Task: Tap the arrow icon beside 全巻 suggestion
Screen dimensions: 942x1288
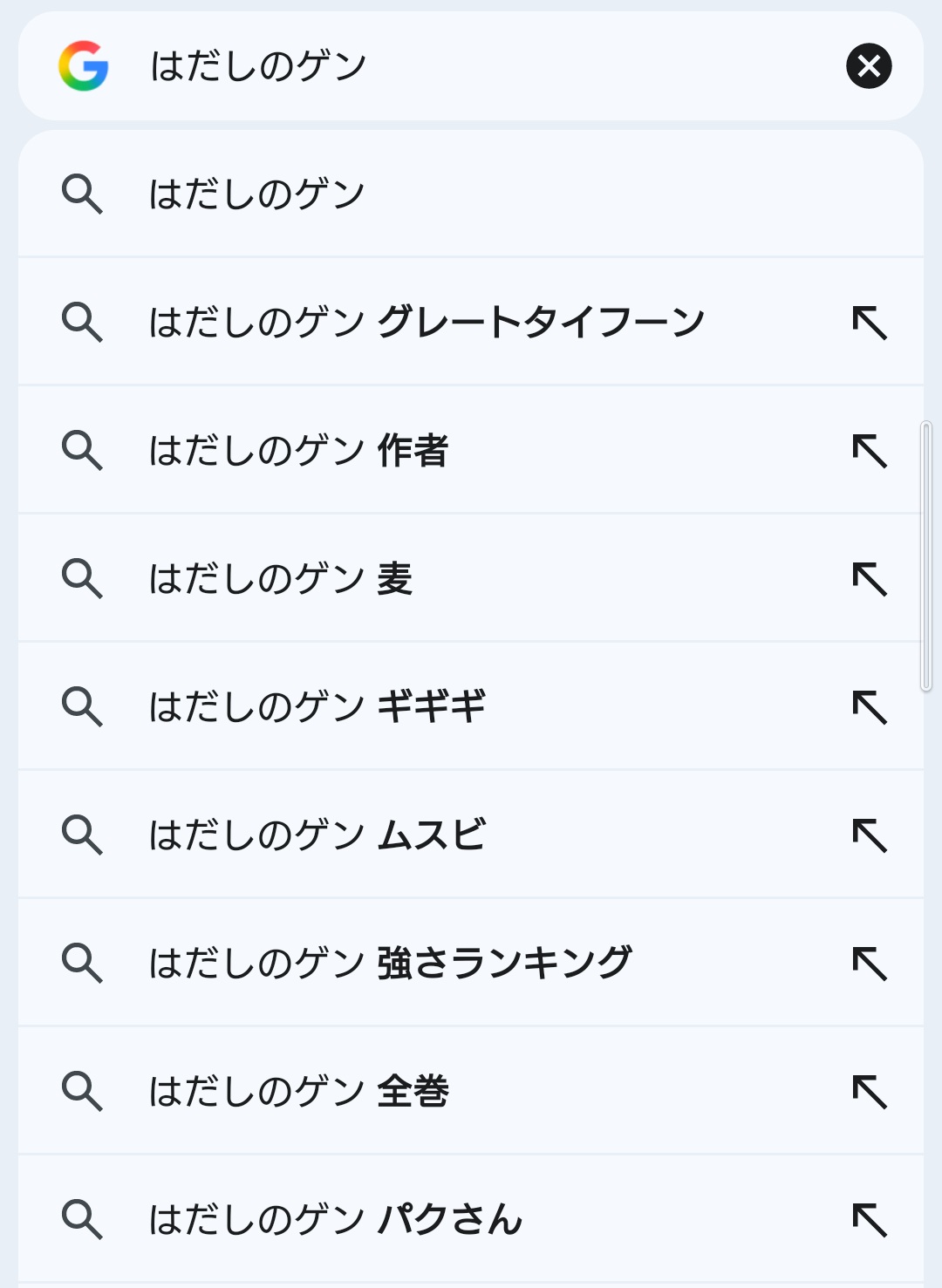Action: [x=870, y=1092]
